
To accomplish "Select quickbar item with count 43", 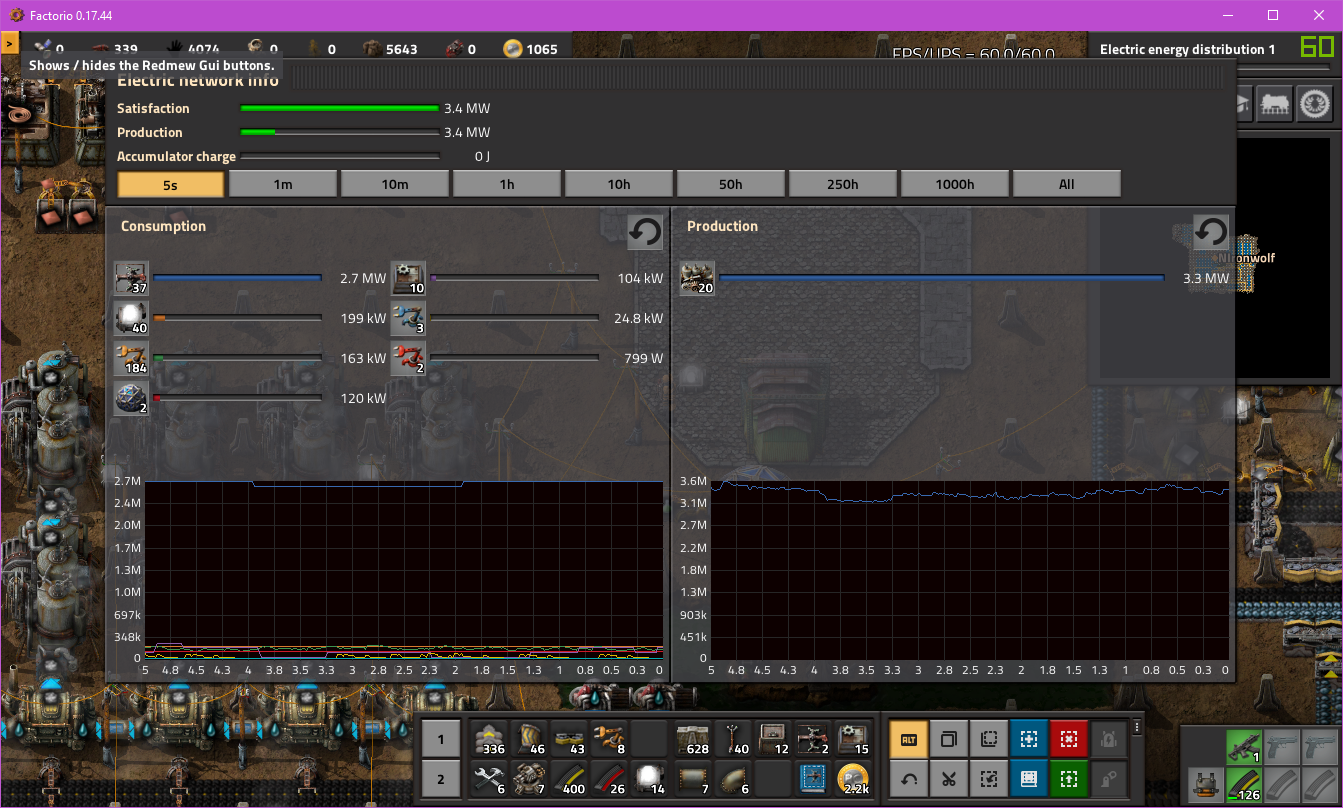I will point(570,739).
